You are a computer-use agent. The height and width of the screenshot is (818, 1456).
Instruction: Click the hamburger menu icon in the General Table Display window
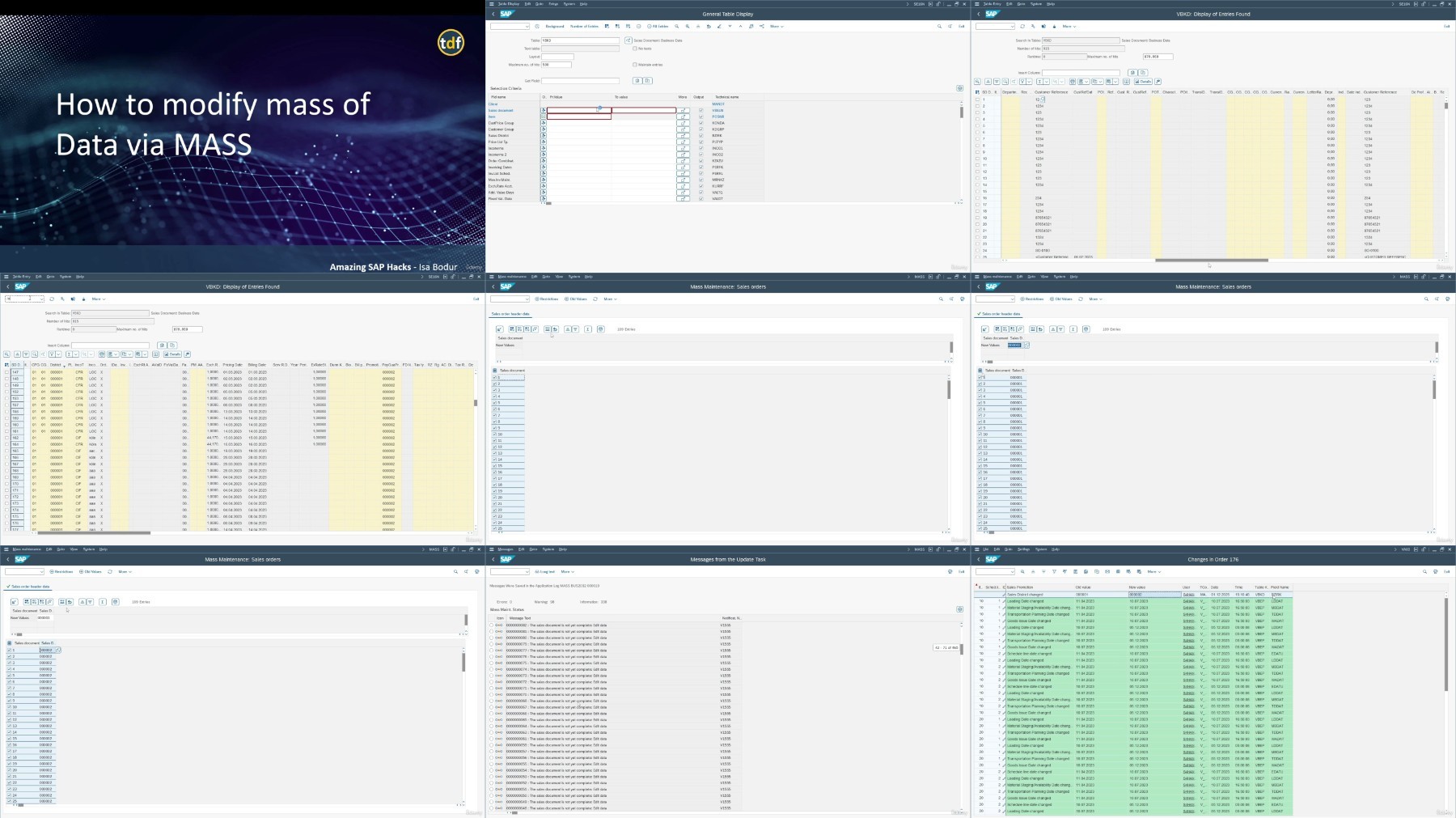[x=491, y=4]
